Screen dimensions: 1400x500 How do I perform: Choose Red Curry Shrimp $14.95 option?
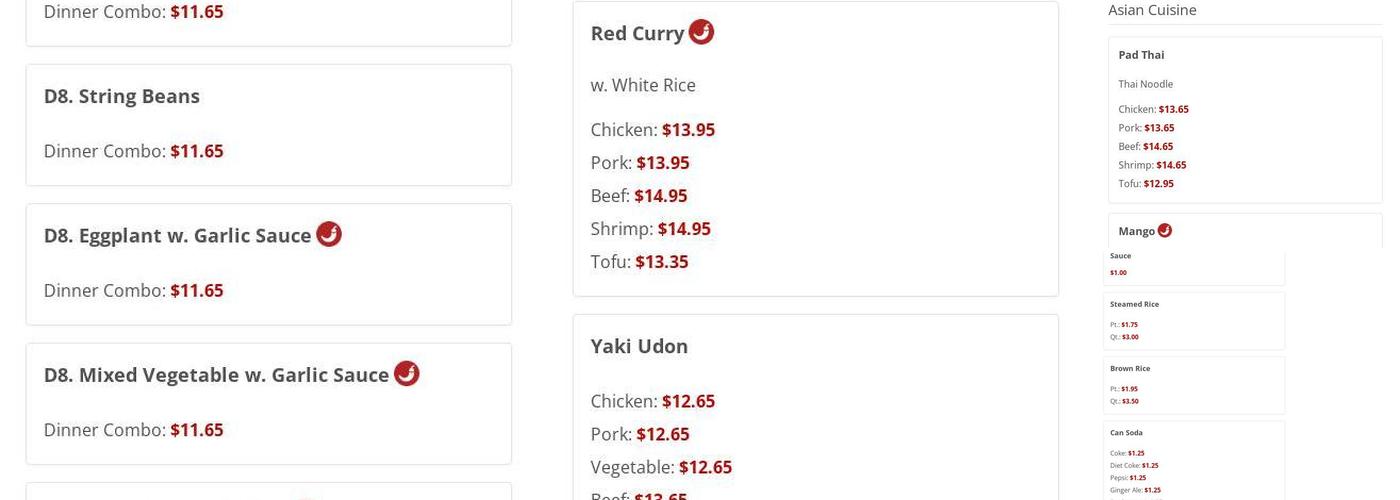[x=650, y=229]
